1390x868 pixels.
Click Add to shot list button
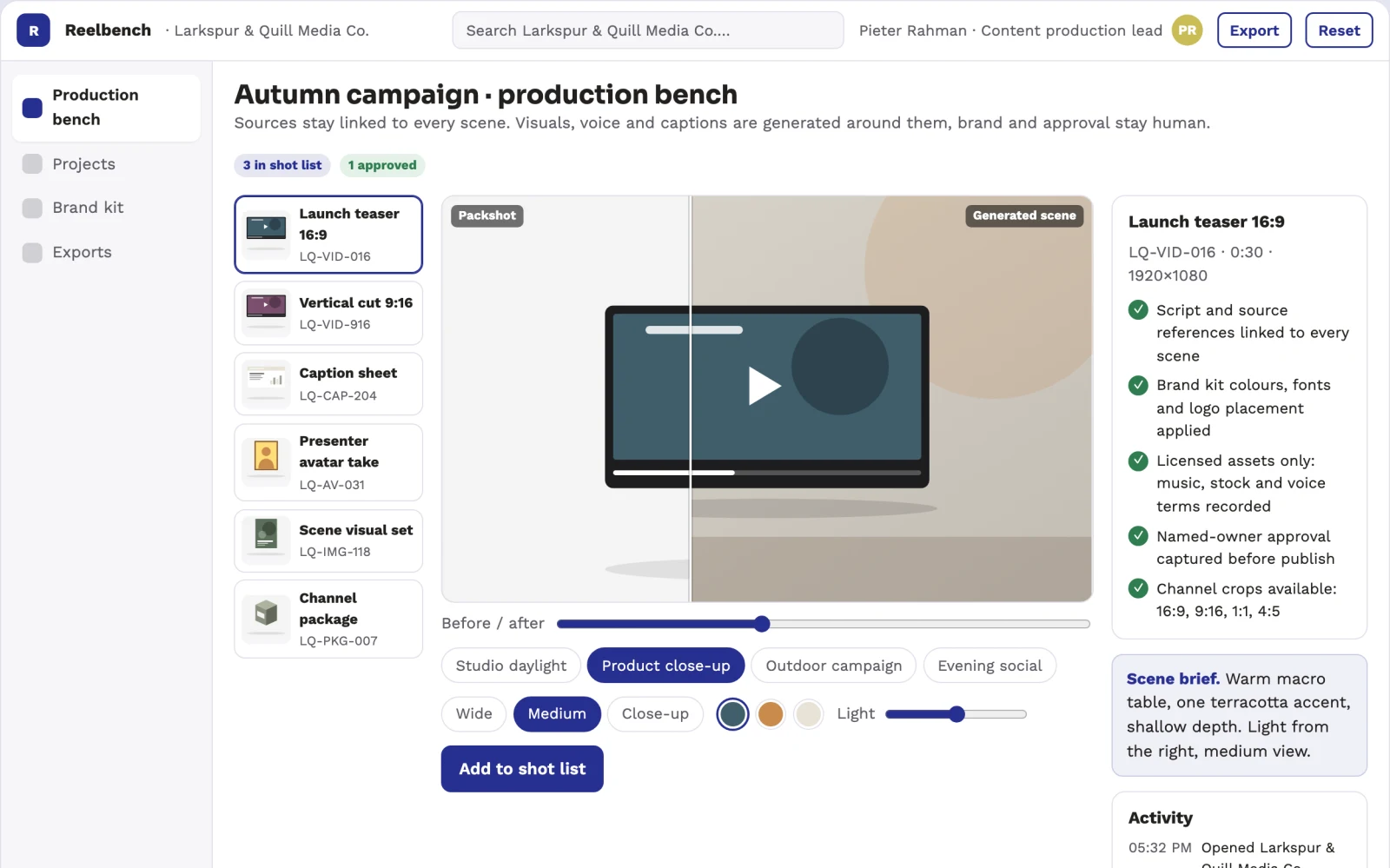point(522,769)
